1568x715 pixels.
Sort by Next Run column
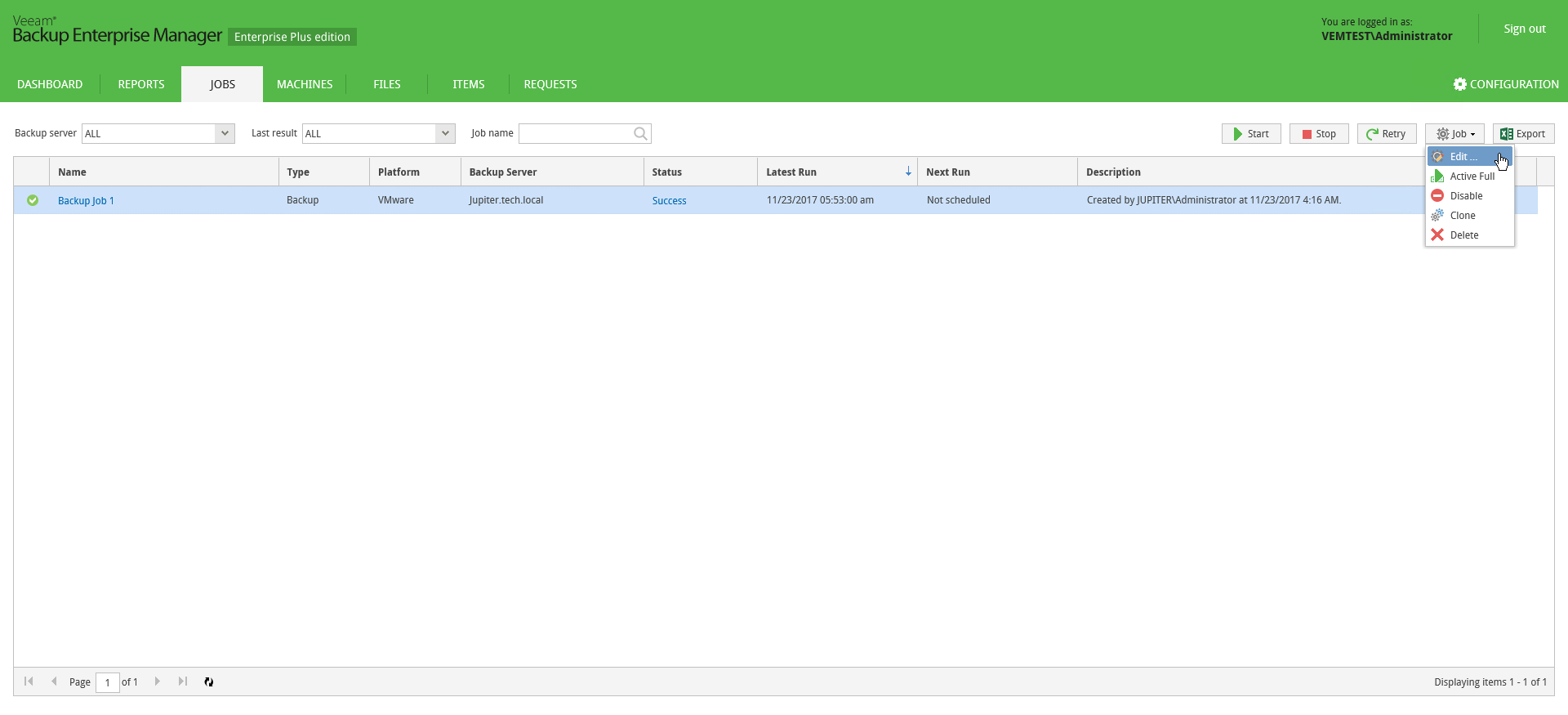coord(997,172)
